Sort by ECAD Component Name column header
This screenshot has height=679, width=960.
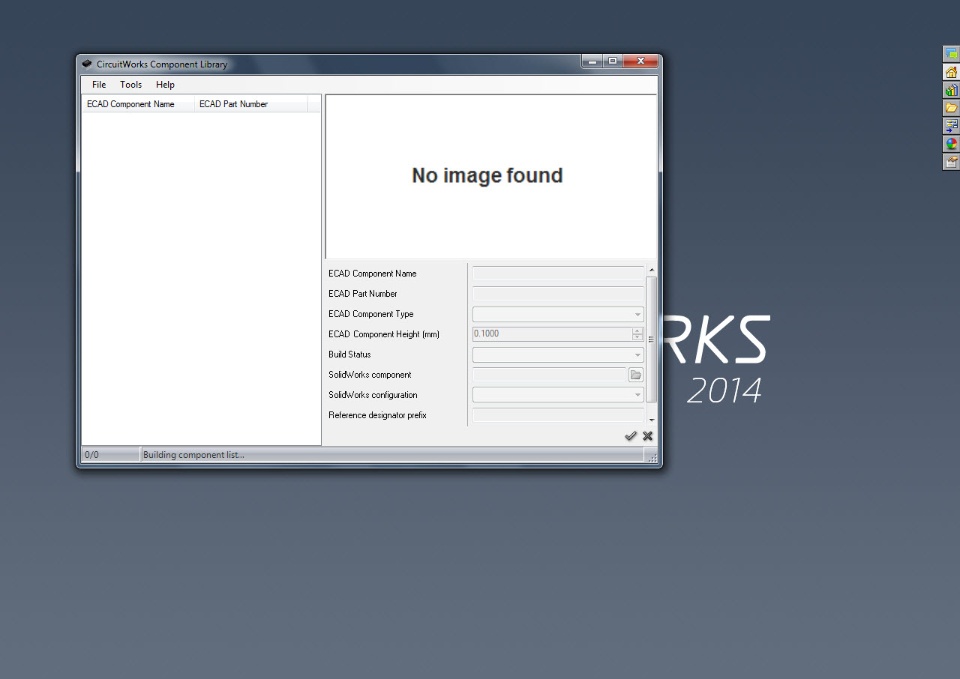pyautogui.click(x=138, y=104)
